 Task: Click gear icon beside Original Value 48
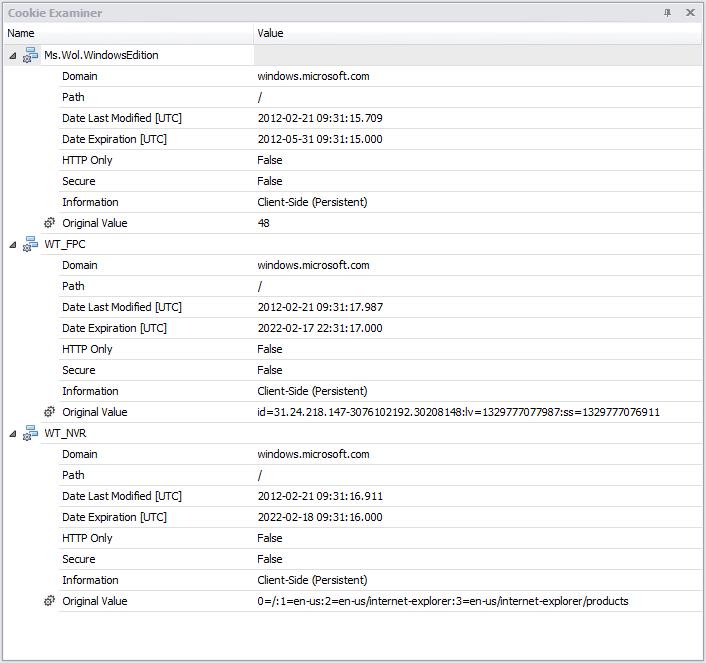49,223
